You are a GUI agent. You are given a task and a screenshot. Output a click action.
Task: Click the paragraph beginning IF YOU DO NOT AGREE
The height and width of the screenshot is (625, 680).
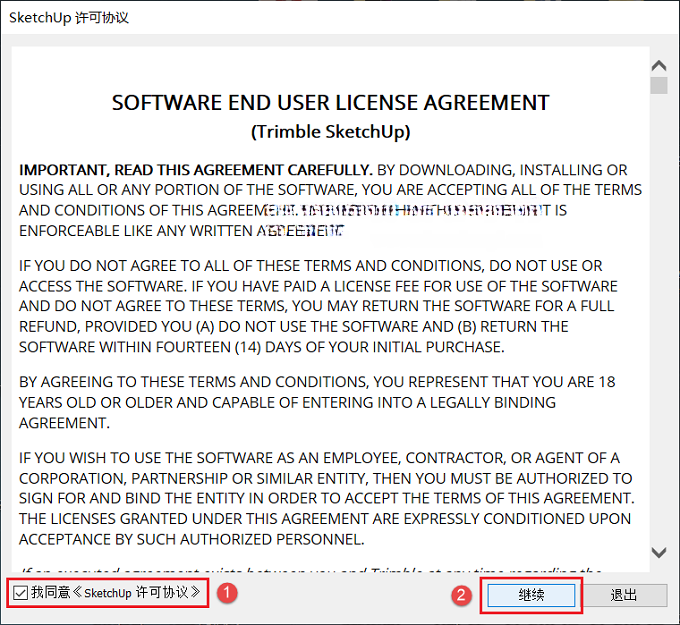pyautogui.click(x=318, y=306)
